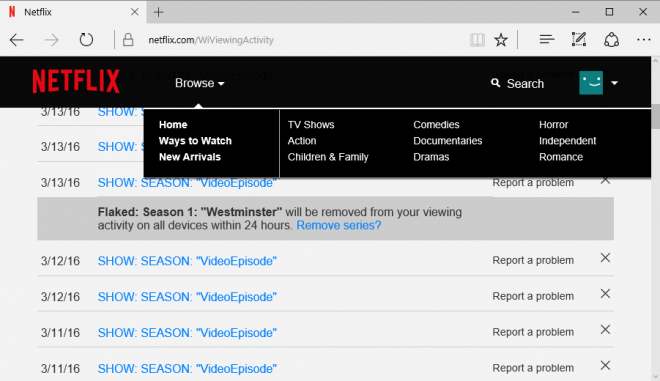The image size is (660, 381).
Task: Select the Netflix tab
Action: pos(73,12)
